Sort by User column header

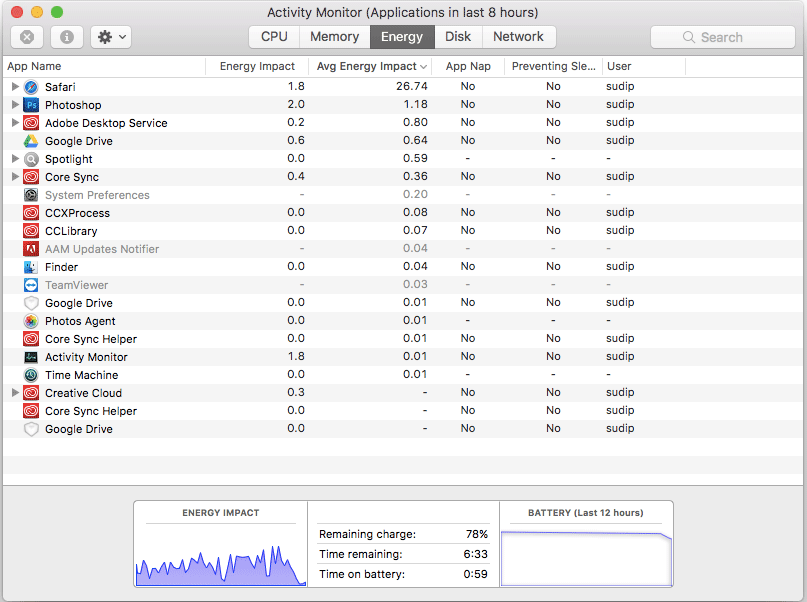click(644, 66)
